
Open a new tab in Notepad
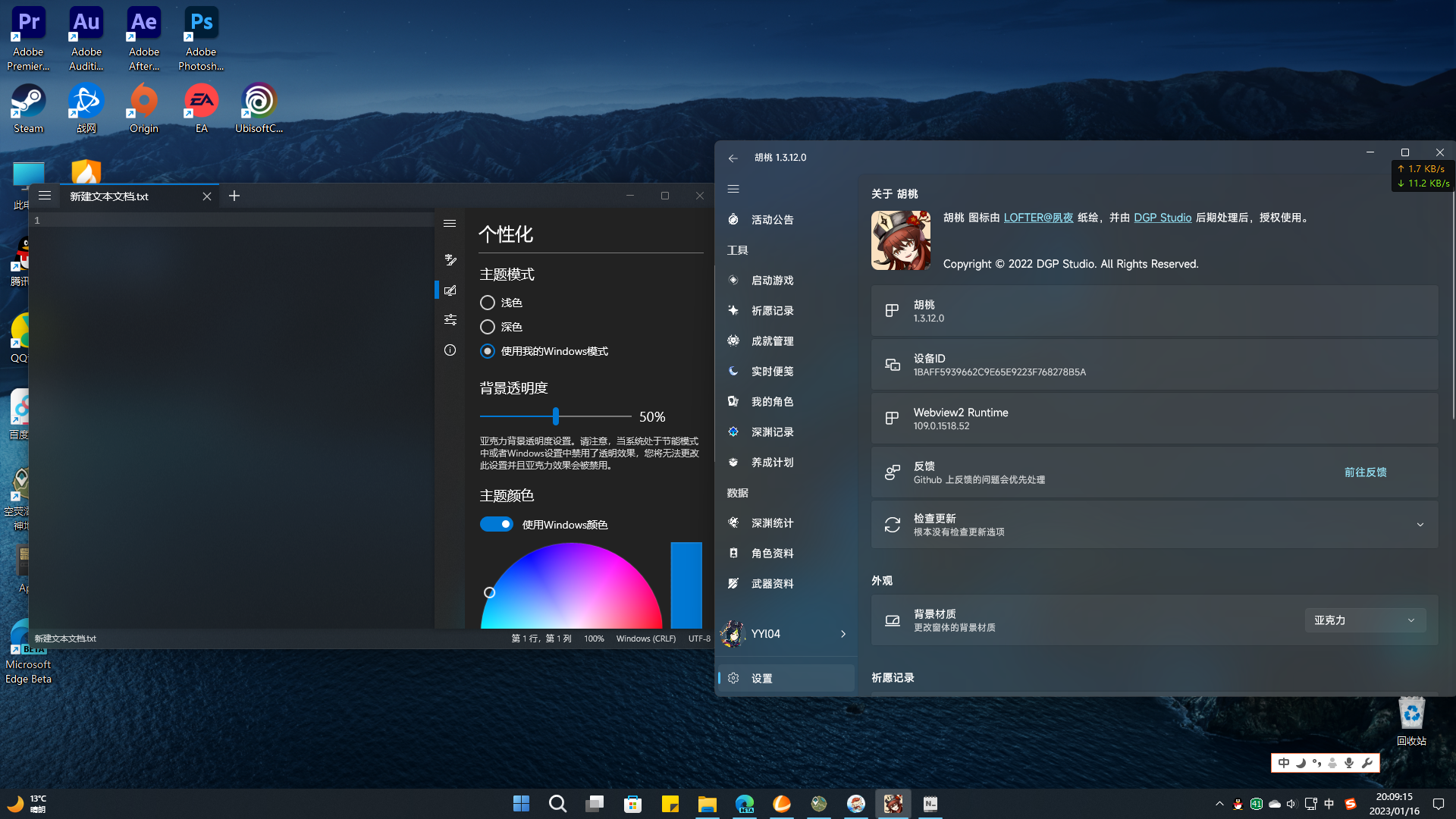coord(234,196)
